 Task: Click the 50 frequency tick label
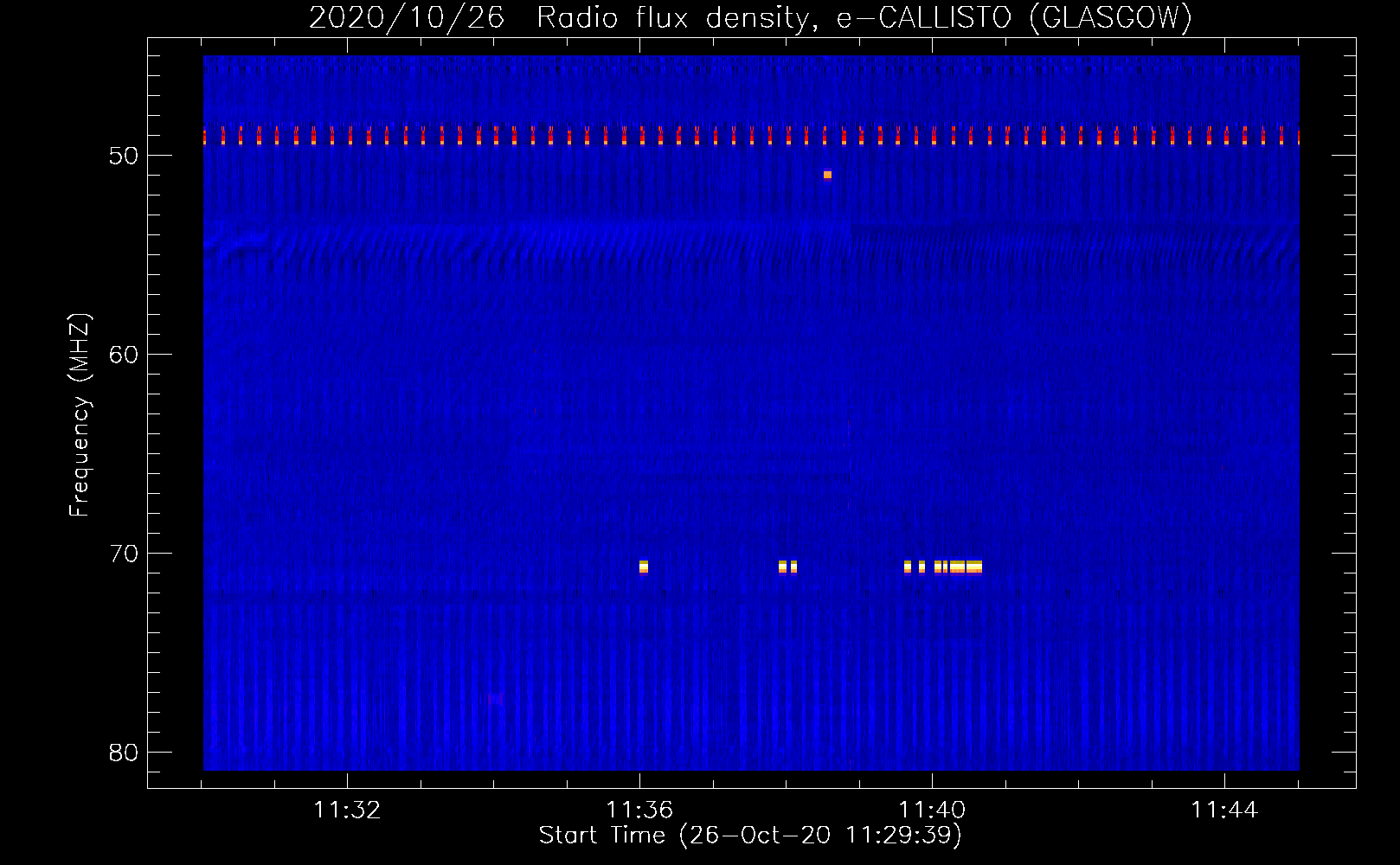pyautogui.click(x=124, y=156)
